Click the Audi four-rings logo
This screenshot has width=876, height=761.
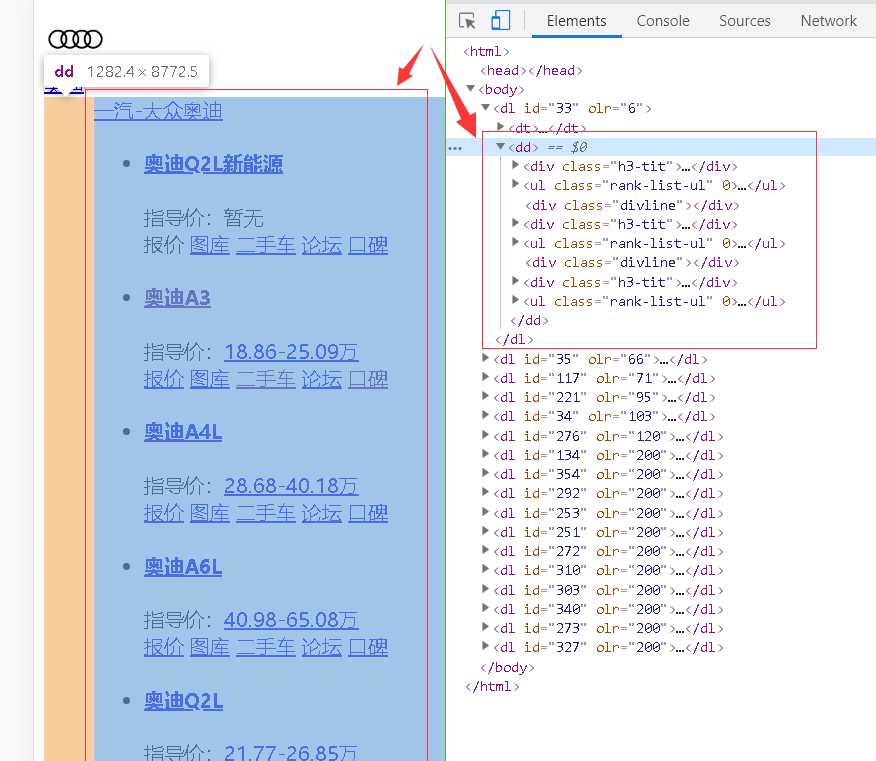click(75, 39)
